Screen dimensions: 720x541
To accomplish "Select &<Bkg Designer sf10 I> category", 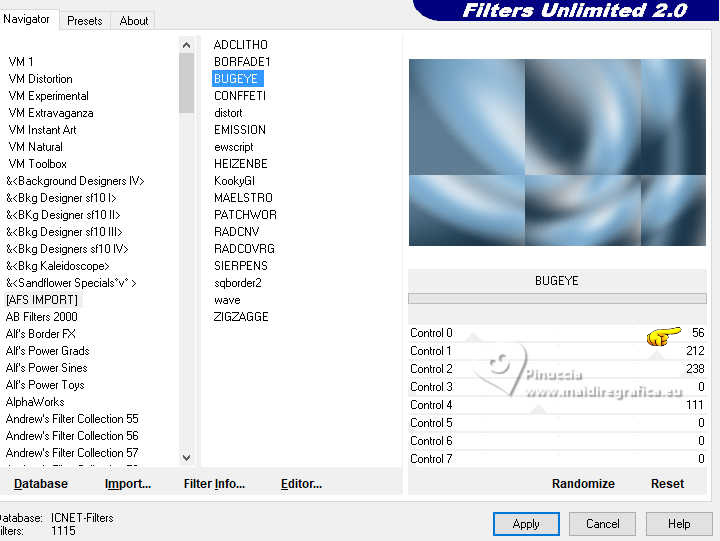I will point(61,197).
